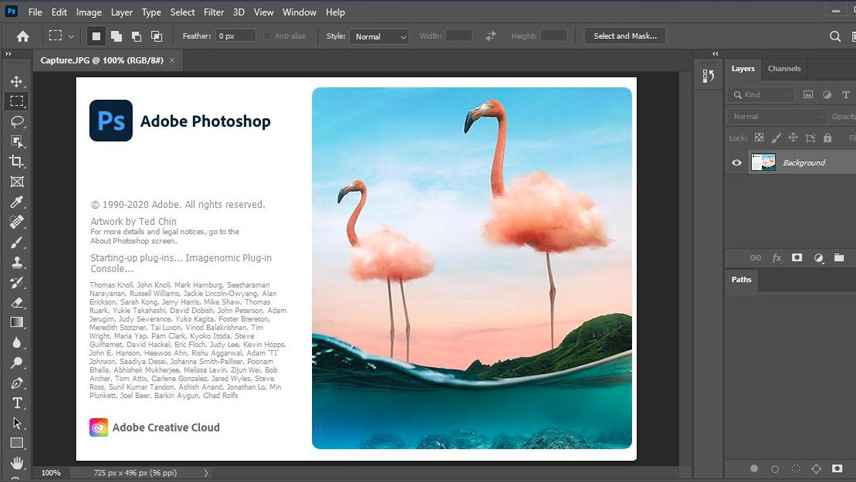The width and height of the screenshot is (856, 482).
Task: Click the Select and Mask button
Action: [x=625, y=36]
